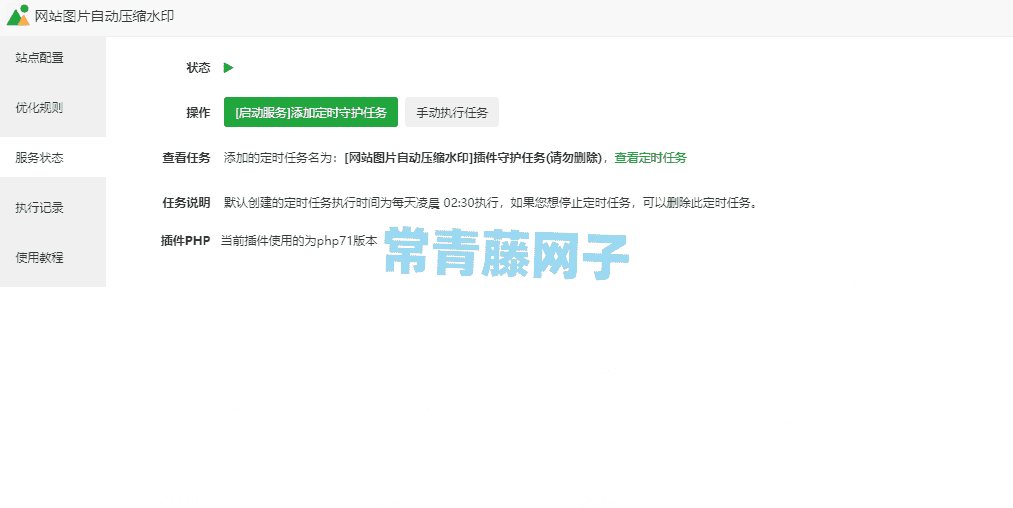Click the plugin logo icon in title bar

tap(18, 16)
